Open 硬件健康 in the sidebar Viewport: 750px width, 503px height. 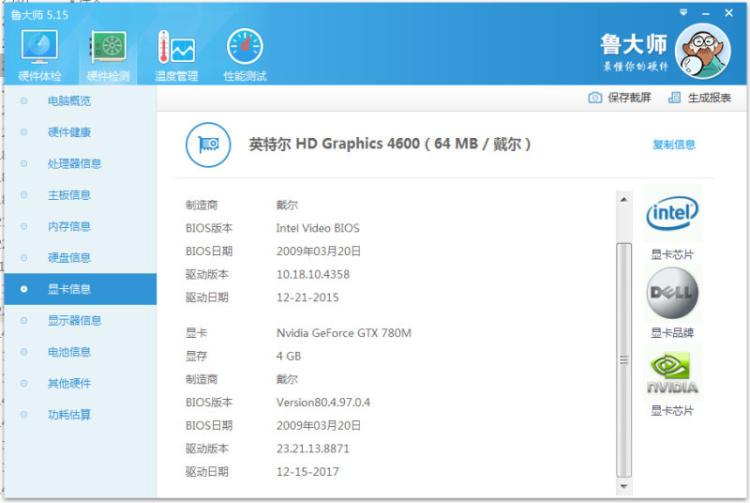point(80,132)
